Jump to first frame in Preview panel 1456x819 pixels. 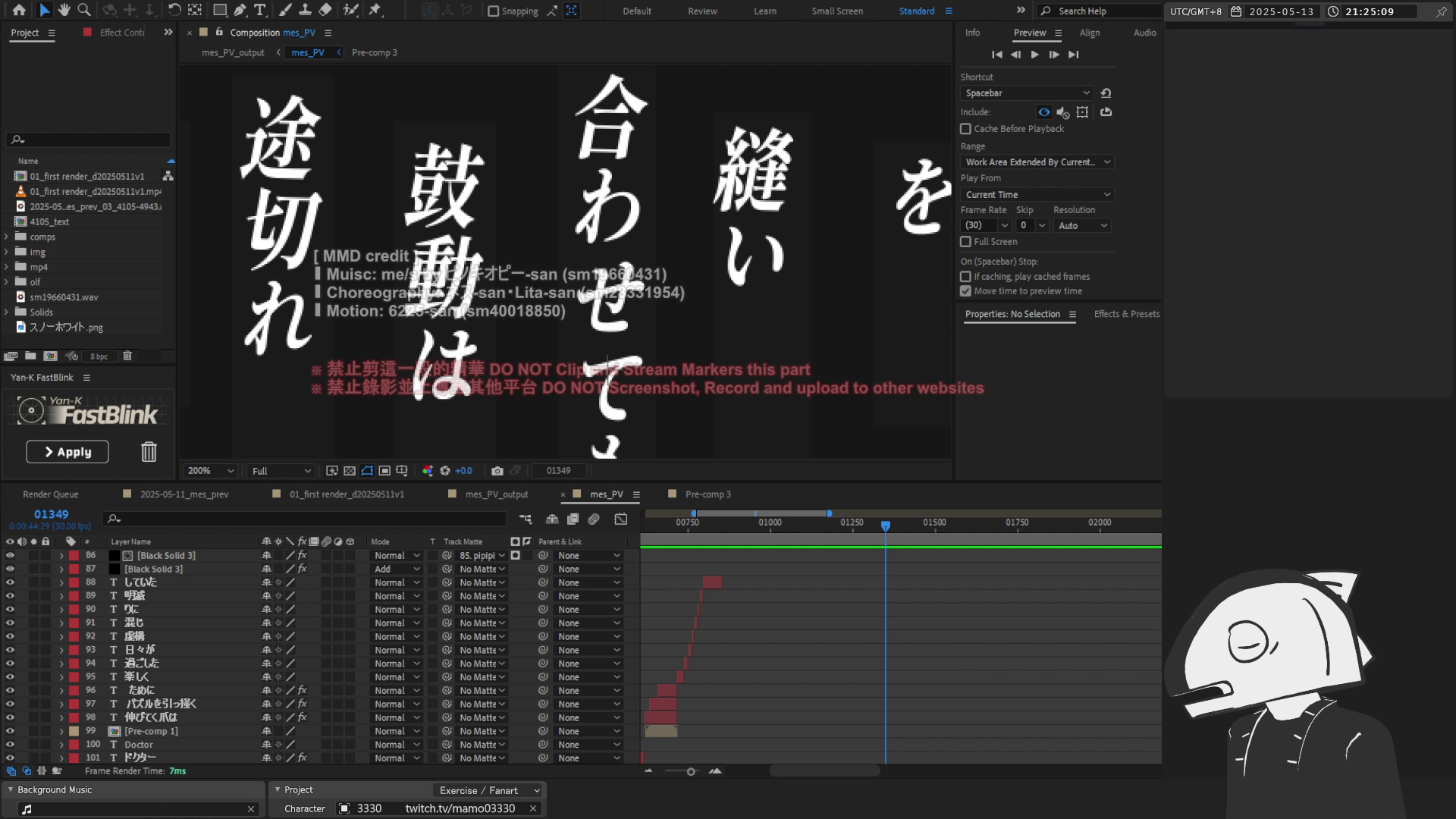coord(996,55)
